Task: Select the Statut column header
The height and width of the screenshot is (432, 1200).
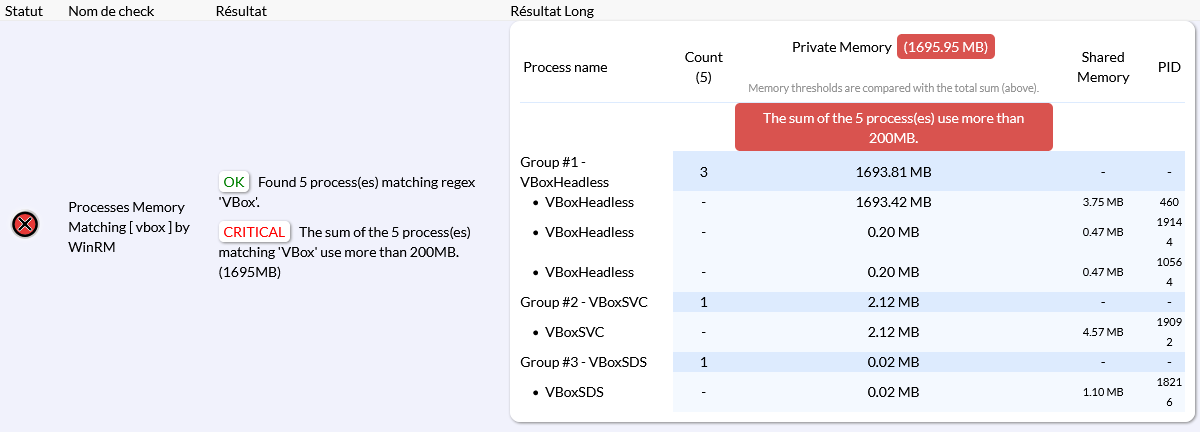Action: (24, 11)
